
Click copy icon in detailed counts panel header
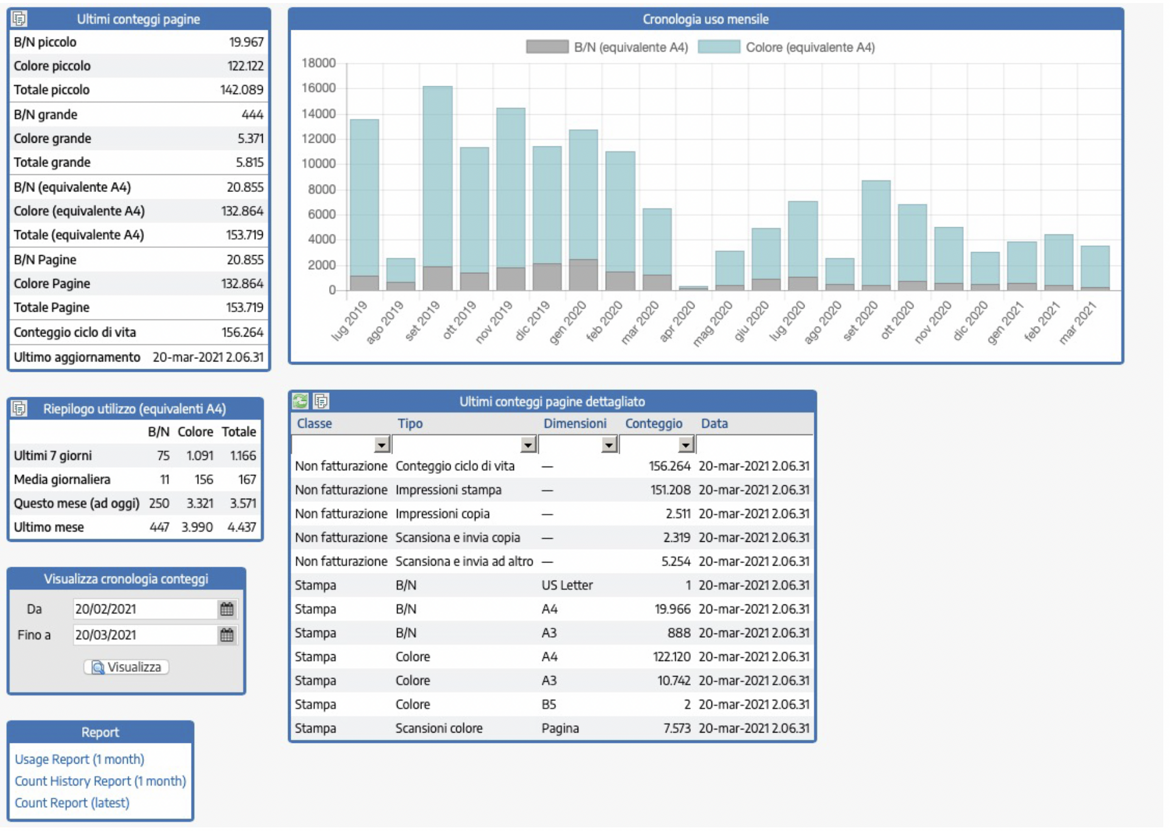(321, 401)
